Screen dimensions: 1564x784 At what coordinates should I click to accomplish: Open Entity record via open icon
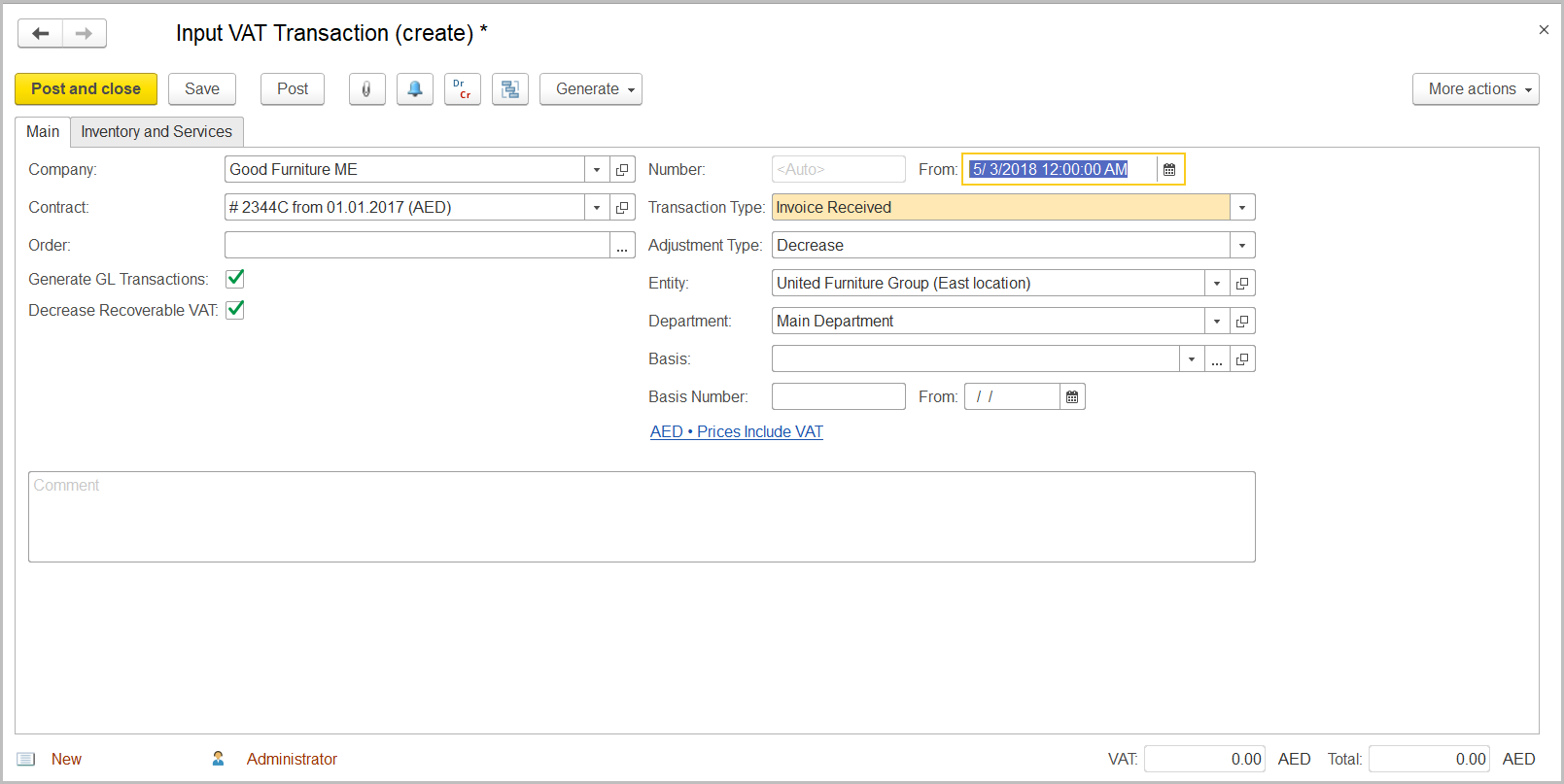tap(1242, 283)
